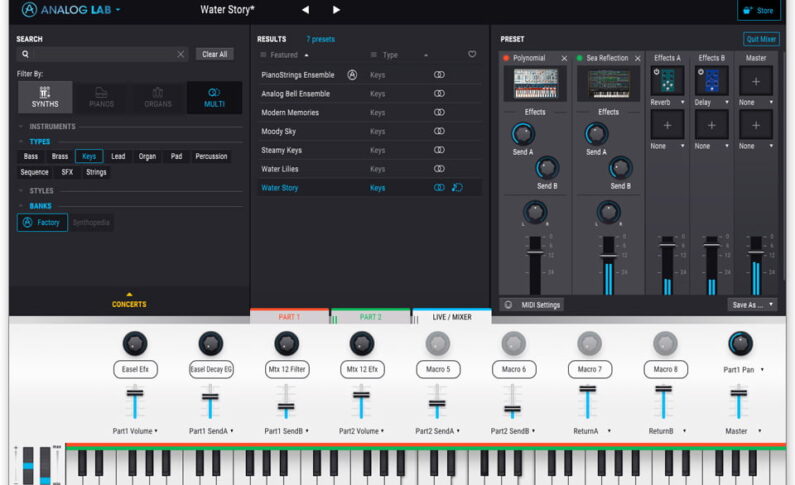
Task: Sort results by Featured column
Action: click(x=284, y=55)
